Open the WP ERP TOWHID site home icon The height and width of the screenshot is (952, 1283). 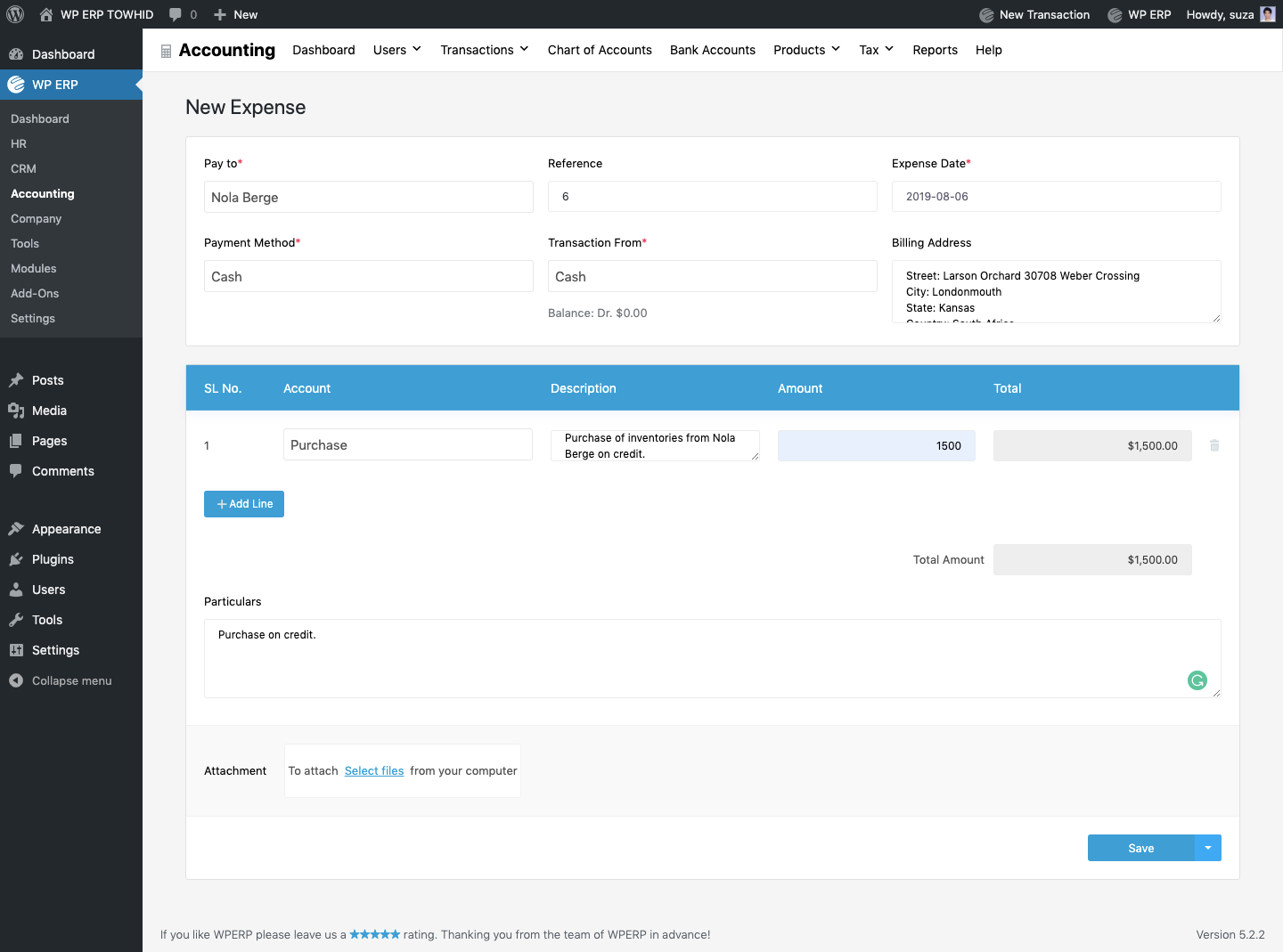(x=46, y=14)
